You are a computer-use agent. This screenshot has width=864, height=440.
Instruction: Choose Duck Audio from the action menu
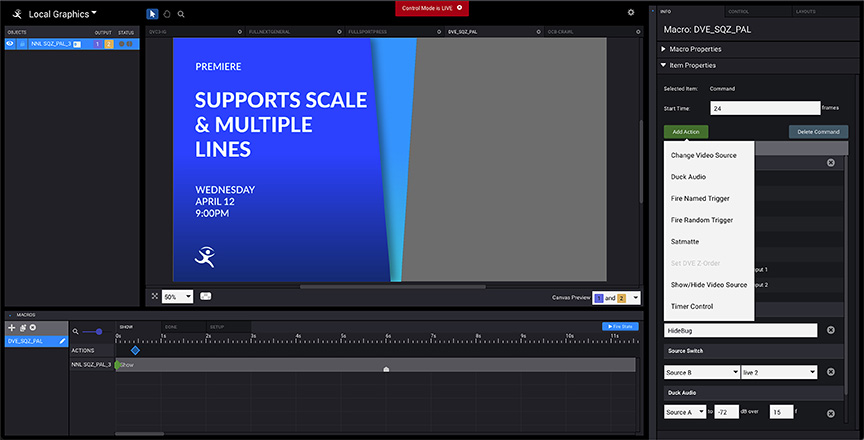click(688, 177)
